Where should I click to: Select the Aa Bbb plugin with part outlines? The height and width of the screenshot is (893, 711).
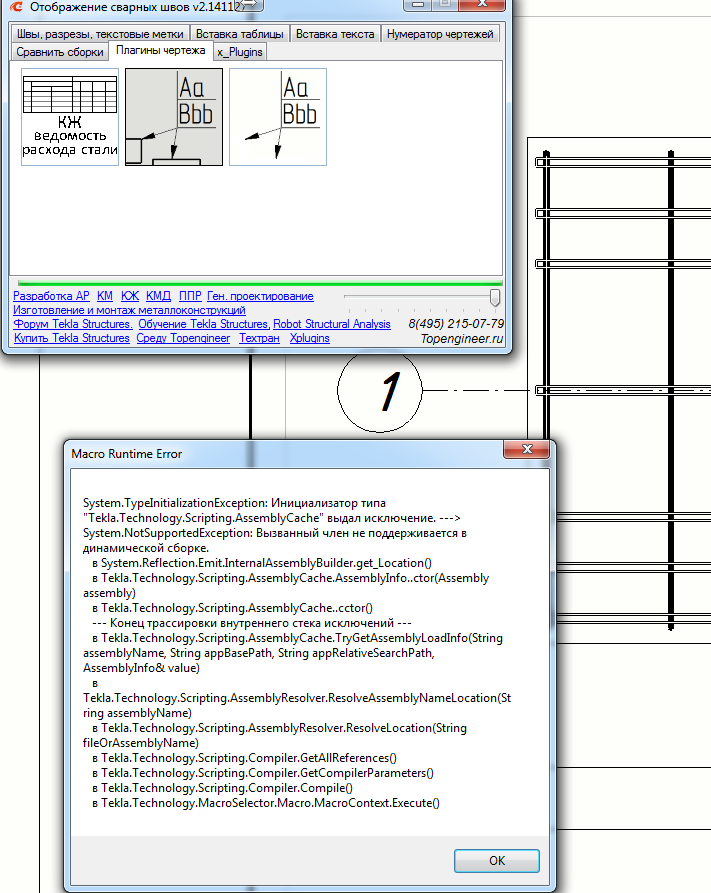pyautogui.click(x=174, y=117)
